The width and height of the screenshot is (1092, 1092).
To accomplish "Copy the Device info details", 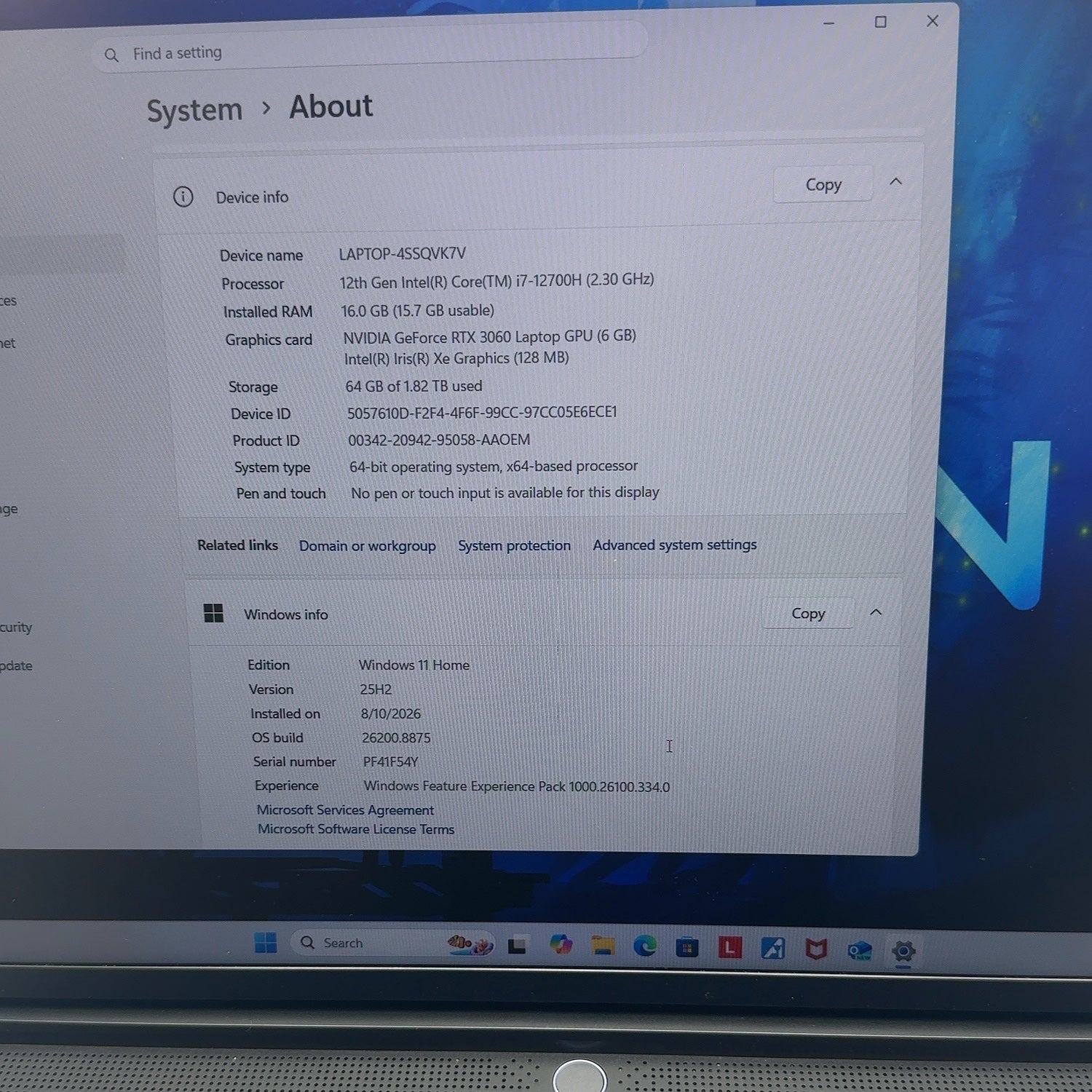I will coord(823,185).
